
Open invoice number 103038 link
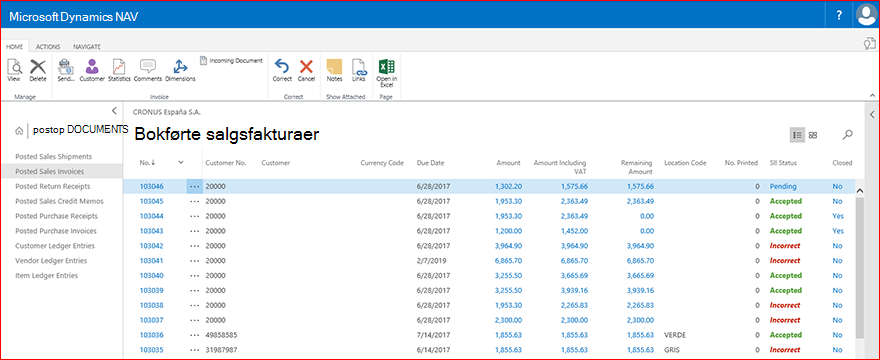pos(152,306)
